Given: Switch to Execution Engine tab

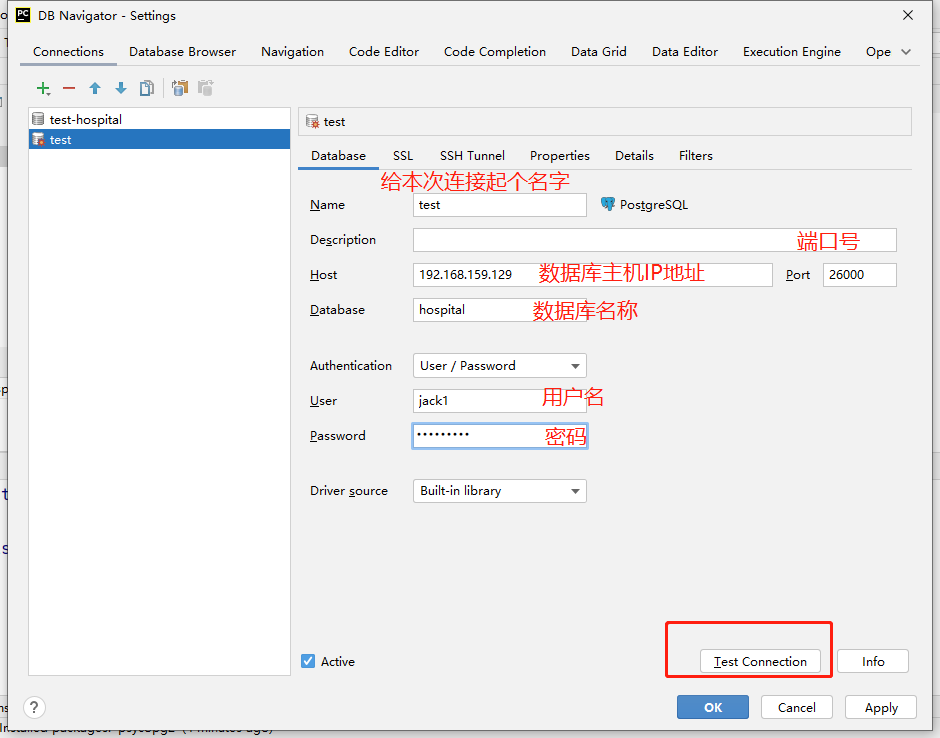Looking at the screenshot, I should click(791, 52).
